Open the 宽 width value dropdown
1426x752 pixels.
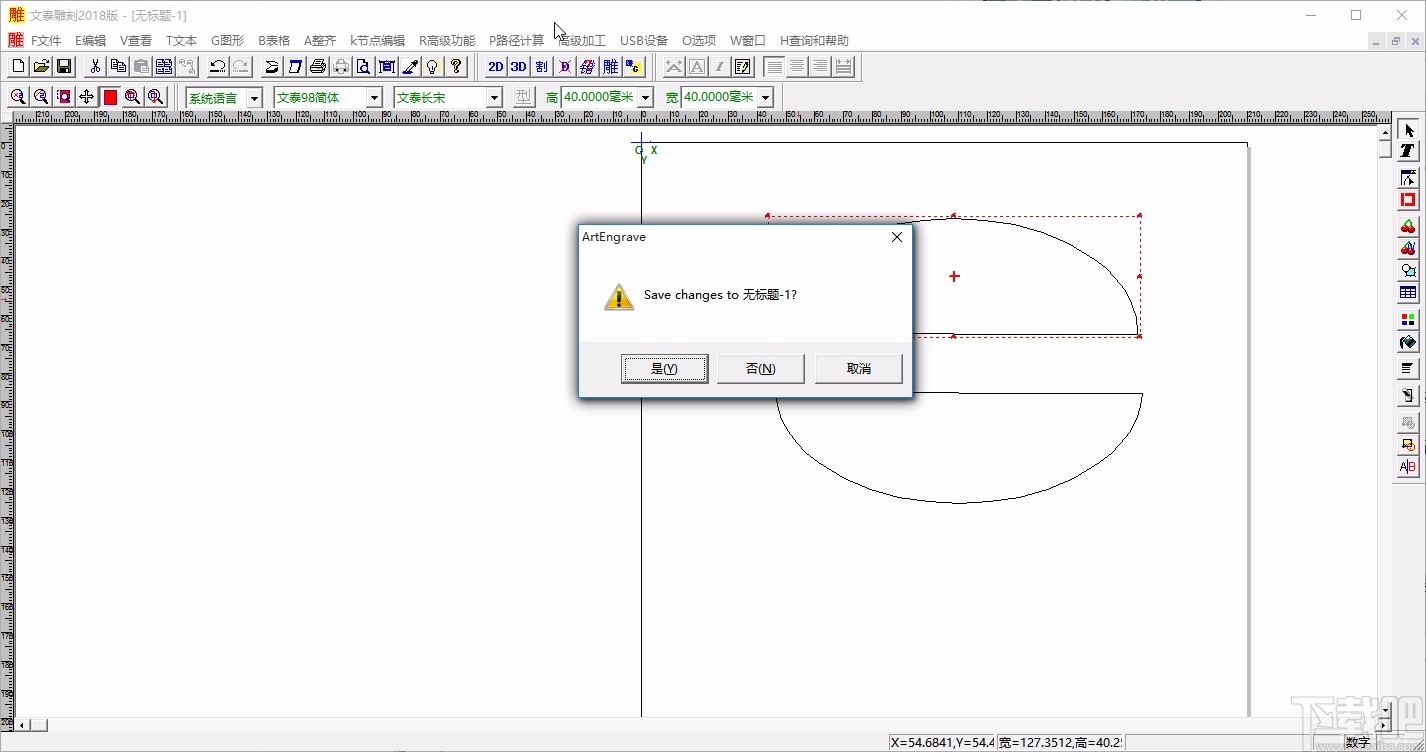[x=765, y=98]
